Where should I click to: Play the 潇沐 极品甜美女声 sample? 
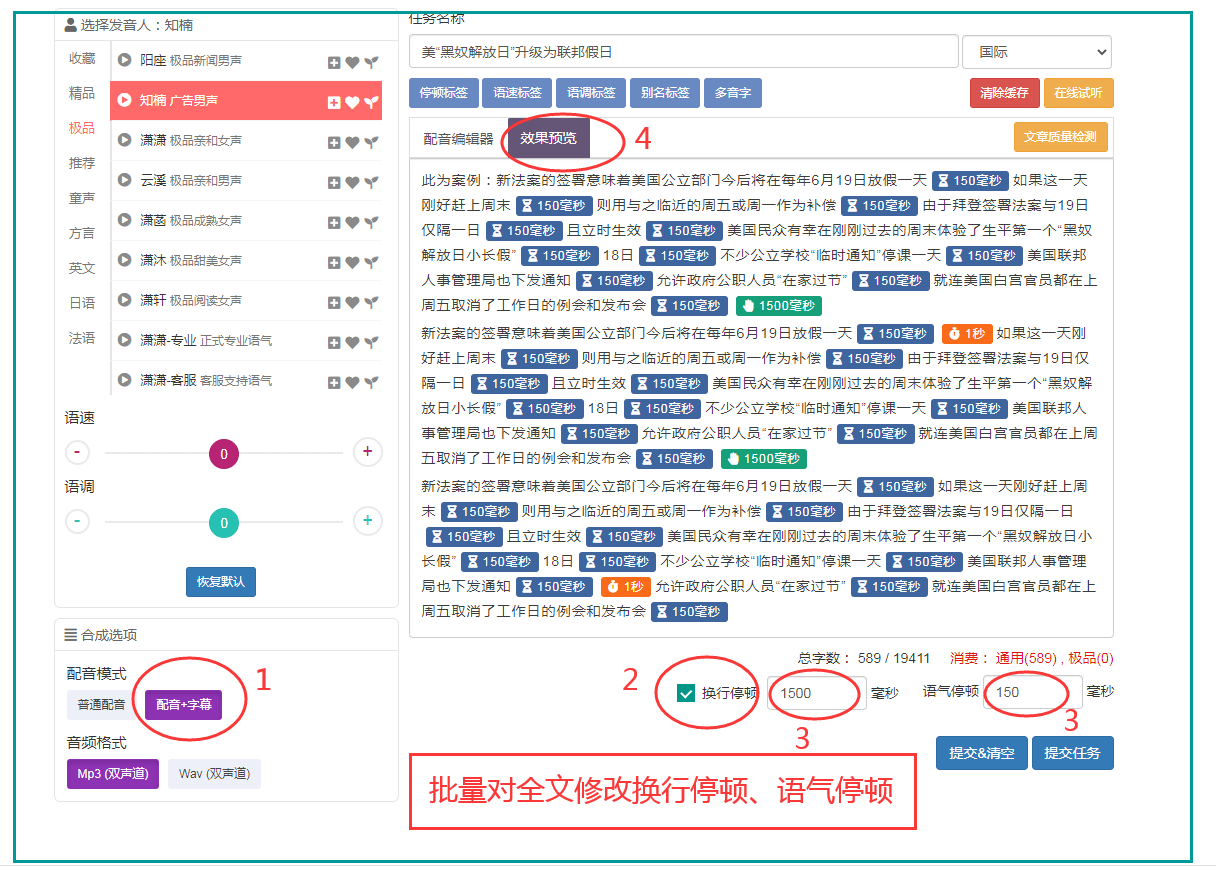(125, 260)
